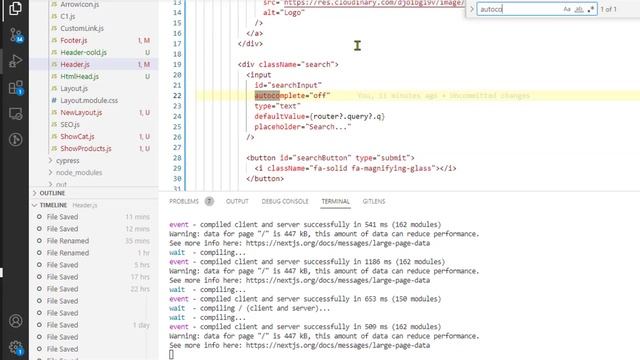The height and width of the screenshot is (360, 640).
Task: Open the Run and Debug view
Action: point(15,61)
